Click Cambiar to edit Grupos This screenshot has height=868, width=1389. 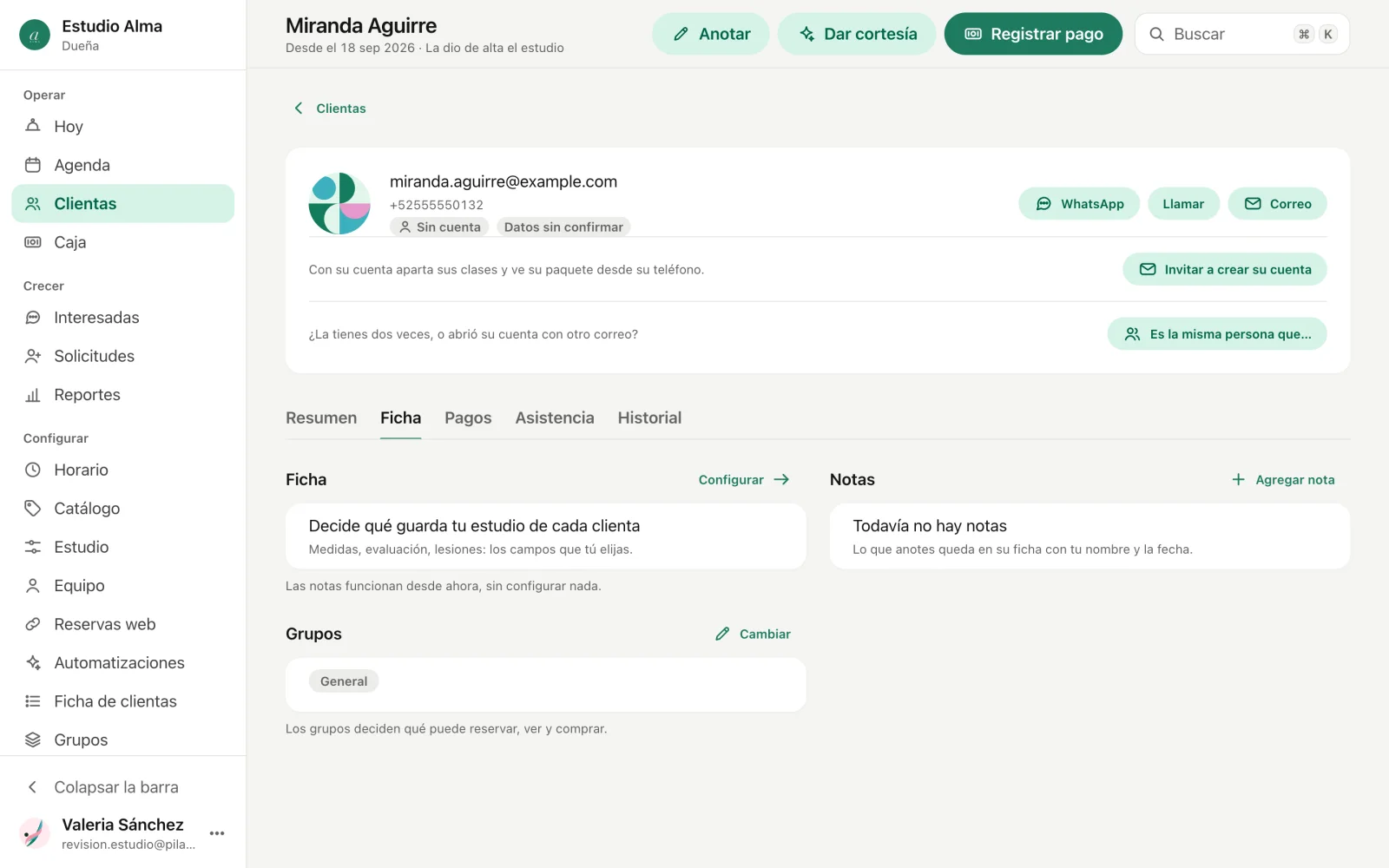coord(753,634)
